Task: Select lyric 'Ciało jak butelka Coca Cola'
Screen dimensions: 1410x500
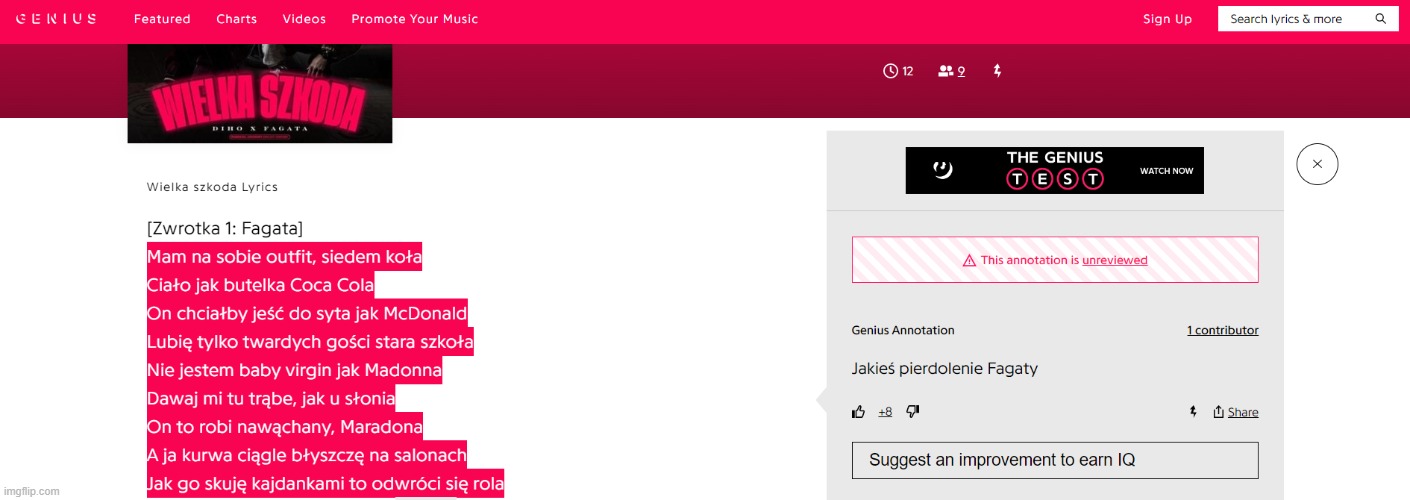Action: point(260,285)
